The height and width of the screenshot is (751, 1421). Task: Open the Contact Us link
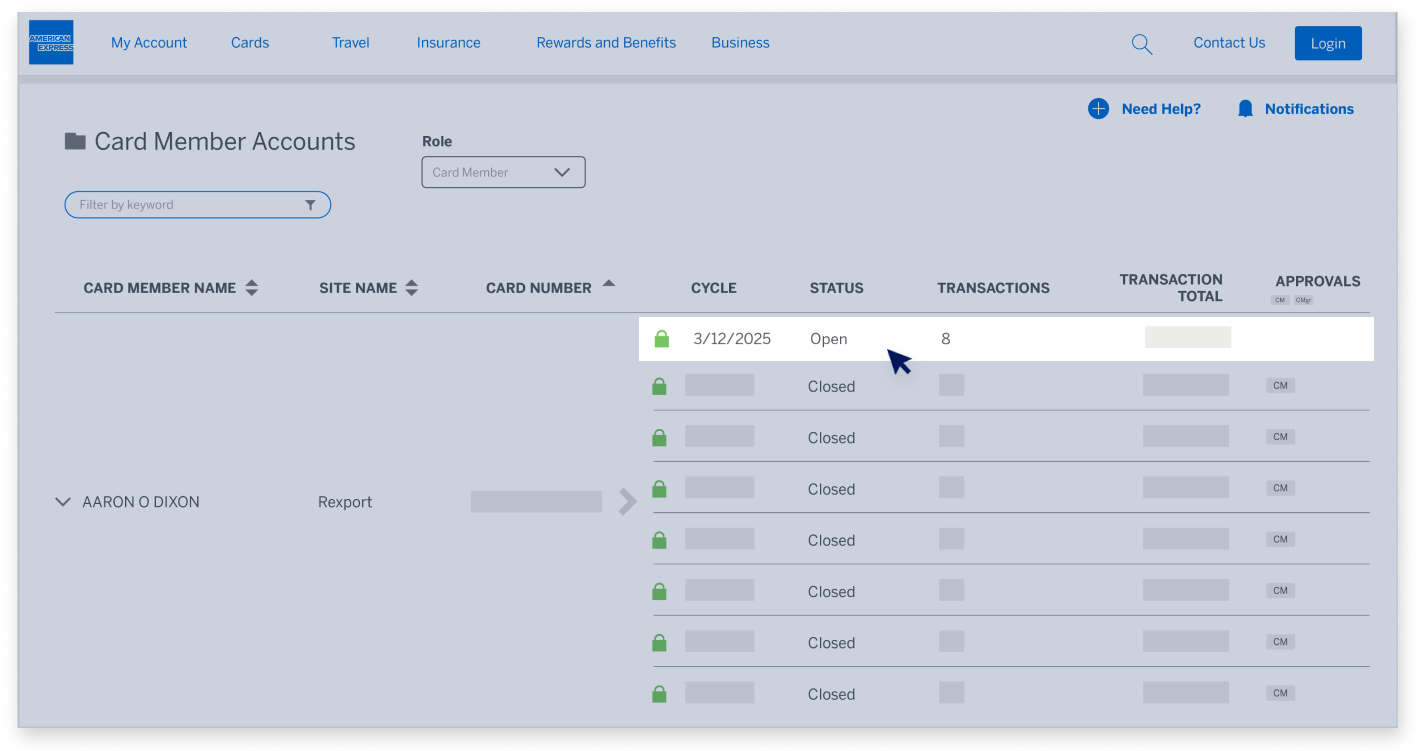(1229, 43)
